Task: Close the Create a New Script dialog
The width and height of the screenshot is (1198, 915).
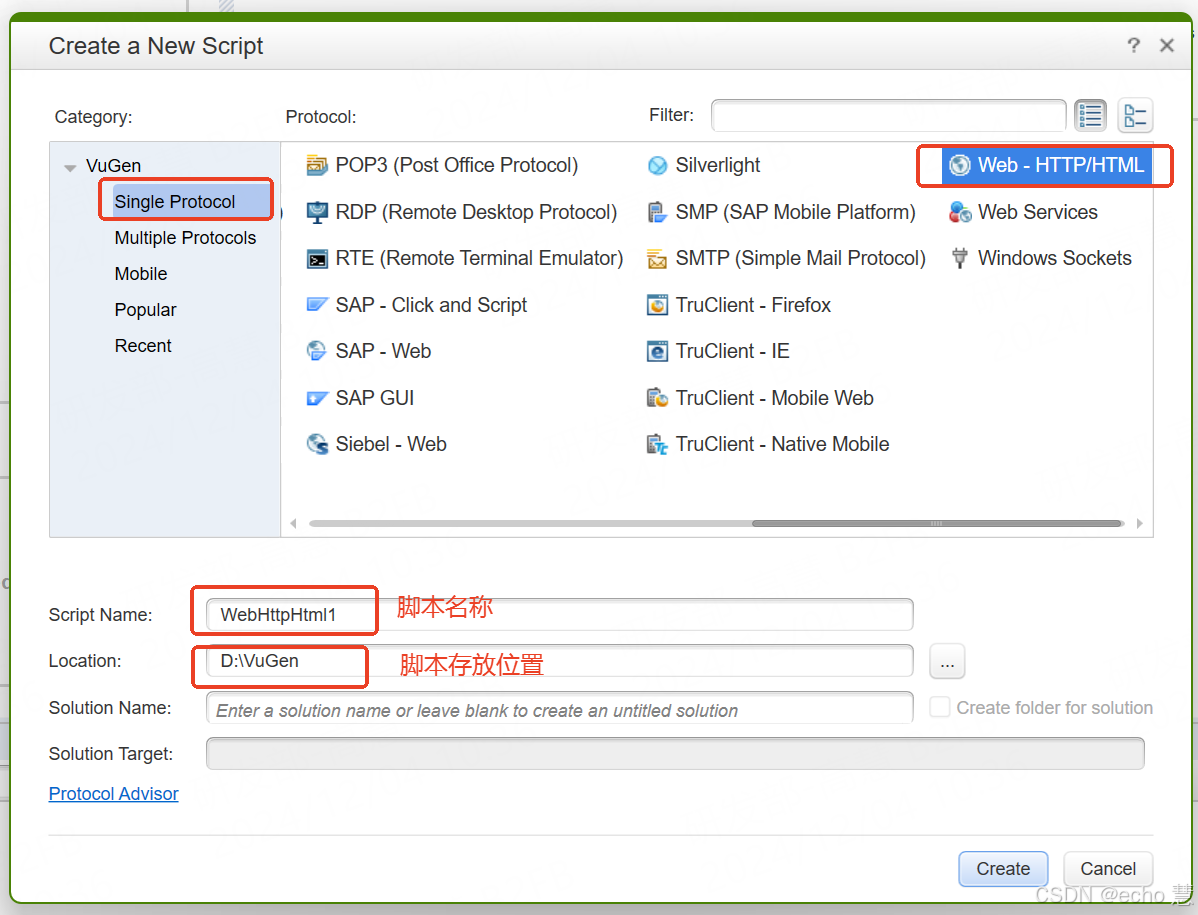Action: click(1167, 46)
